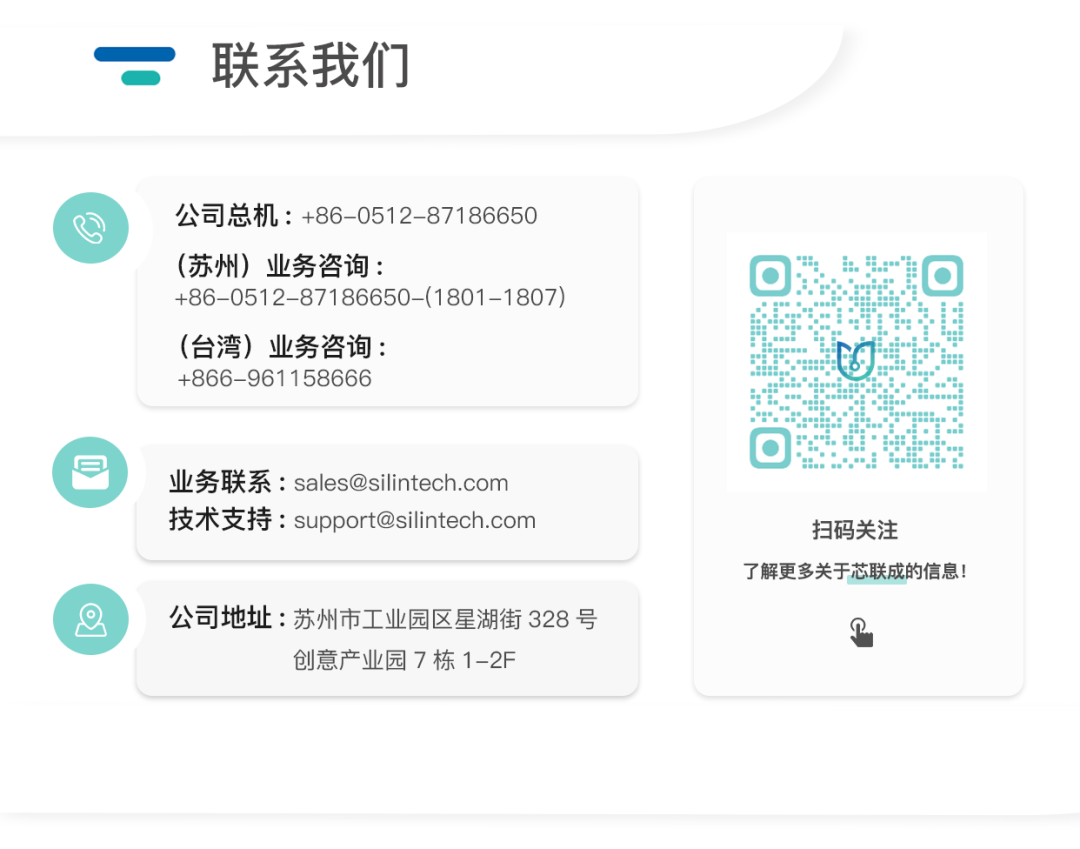Click the 公司地址 label

[x=228, y=618]
